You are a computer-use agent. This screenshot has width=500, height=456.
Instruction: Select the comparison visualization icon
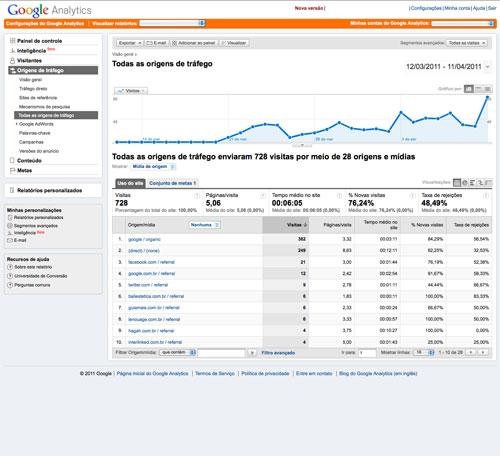[x=480, y=183]
